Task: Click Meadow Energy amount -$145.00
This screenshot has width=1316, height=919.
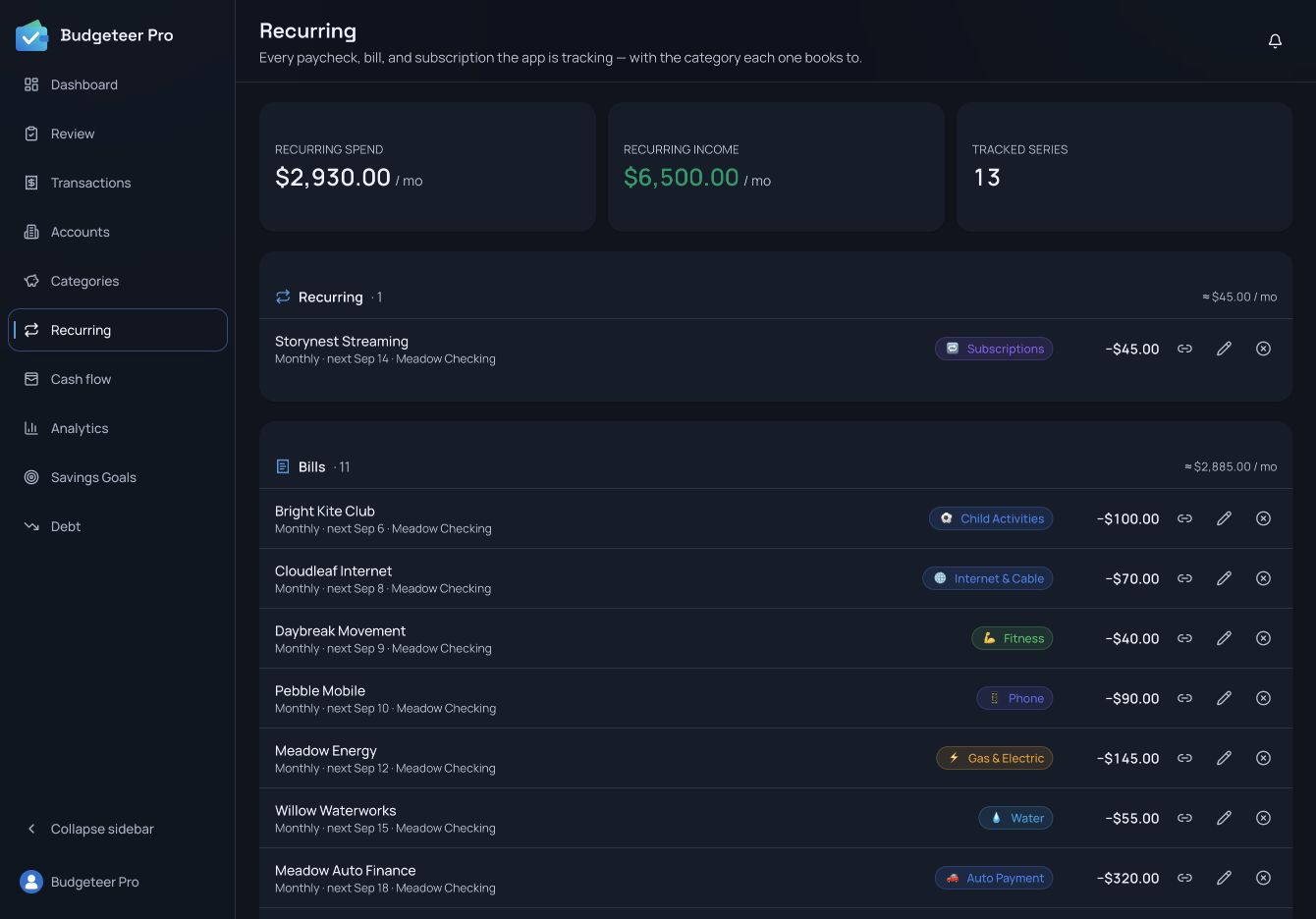Action: click(x=1127, y=758)
